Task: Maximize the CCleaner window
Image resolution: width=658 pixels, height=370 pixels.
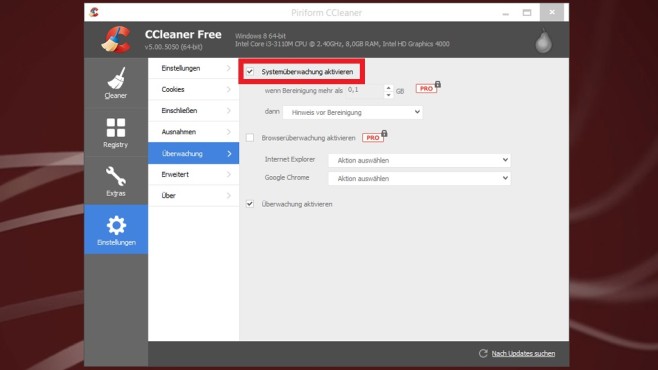Action: pyautogui.click(x=527, y=13)
